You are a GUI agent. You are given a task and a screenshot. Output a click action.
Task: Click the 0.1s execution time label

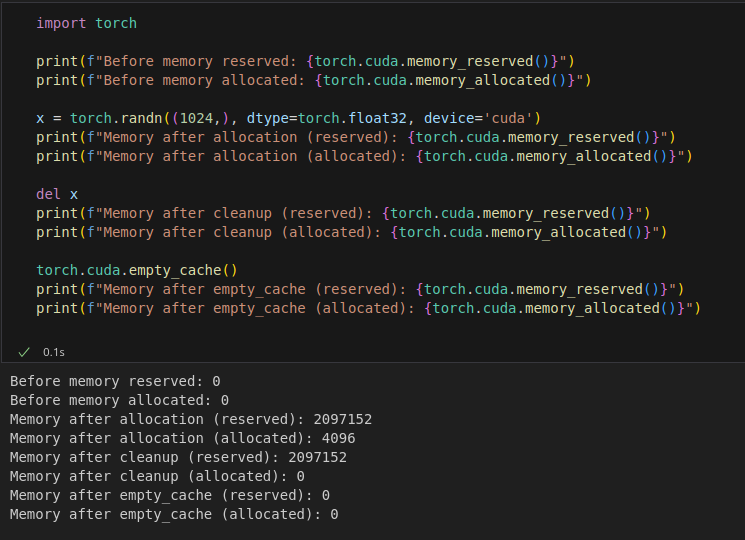[53, 352]
